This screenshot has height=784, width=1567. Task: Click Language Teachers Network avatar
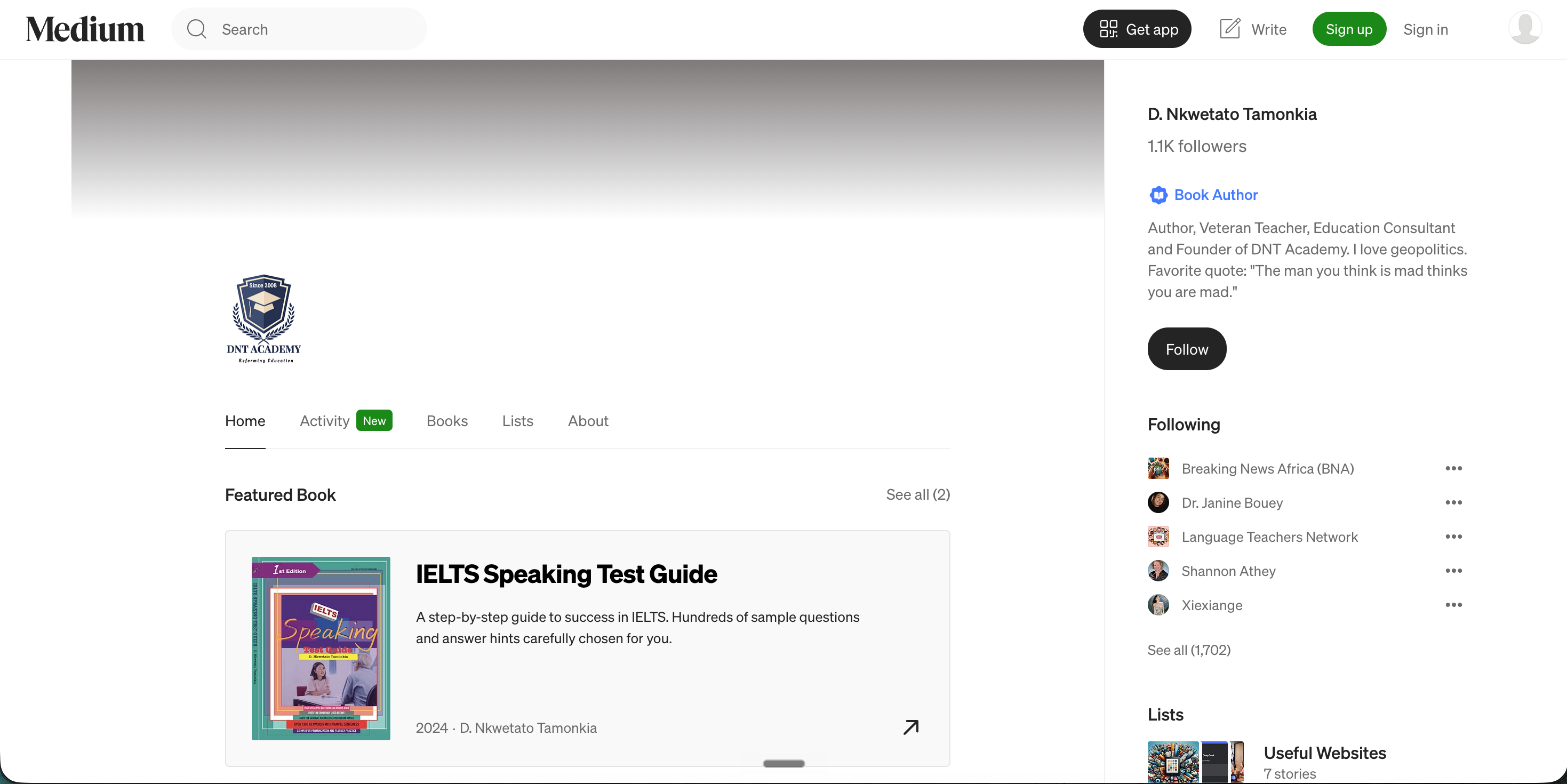pos(1158,537)
